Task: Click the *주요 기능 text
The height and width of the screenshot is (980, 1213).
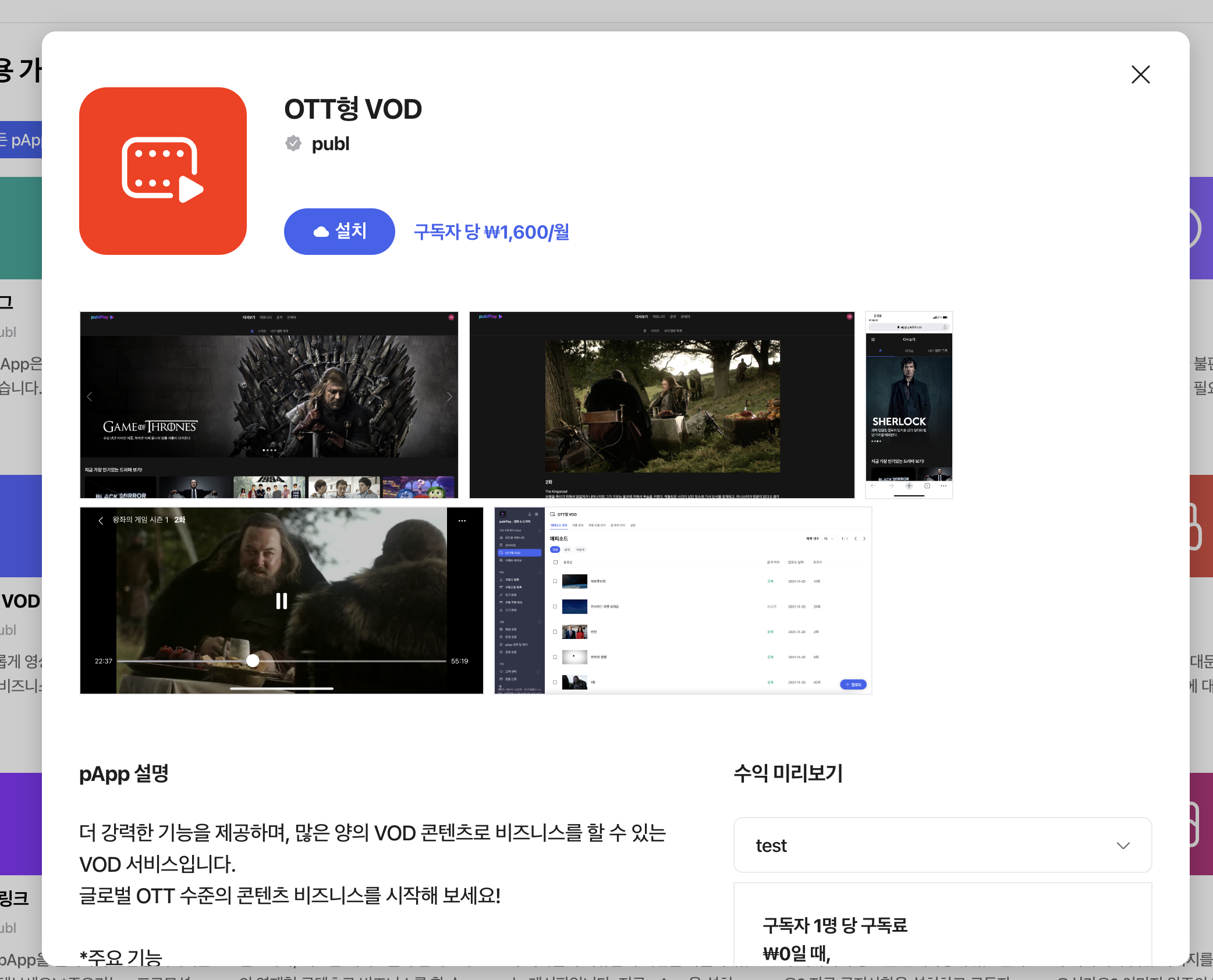Action: click(121, 957)
